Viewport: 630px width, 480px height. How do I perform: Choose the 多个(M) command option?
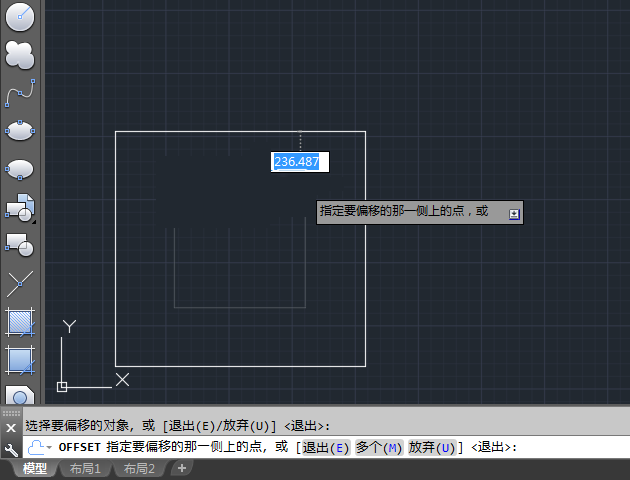[x=378, y=447]
